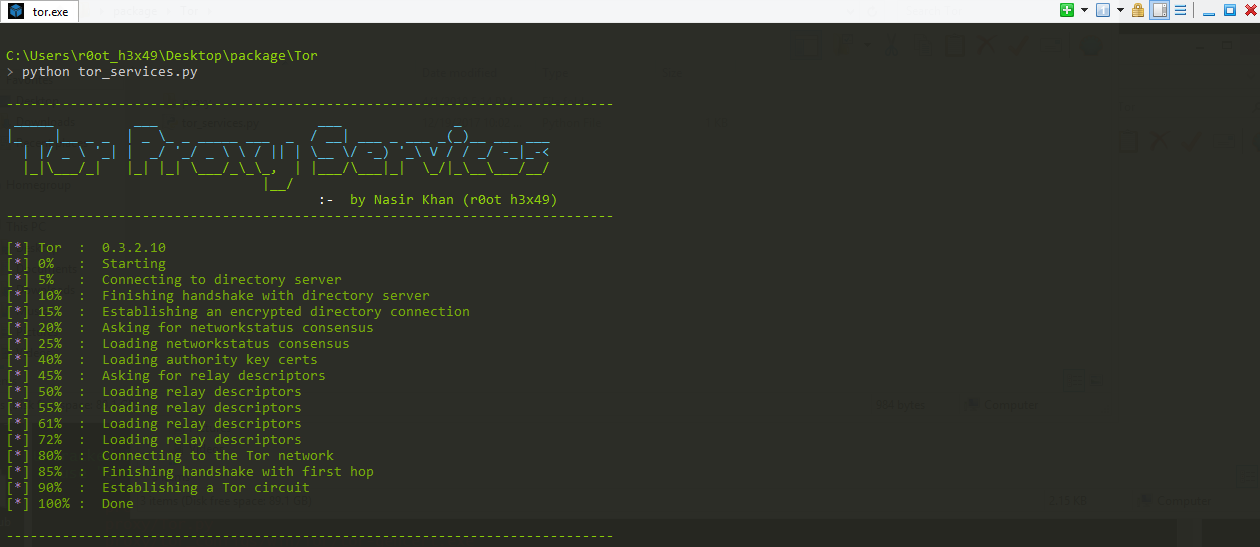
Task: Click the 'Connecting to directory server' line
Action: [x=174, y=280]
